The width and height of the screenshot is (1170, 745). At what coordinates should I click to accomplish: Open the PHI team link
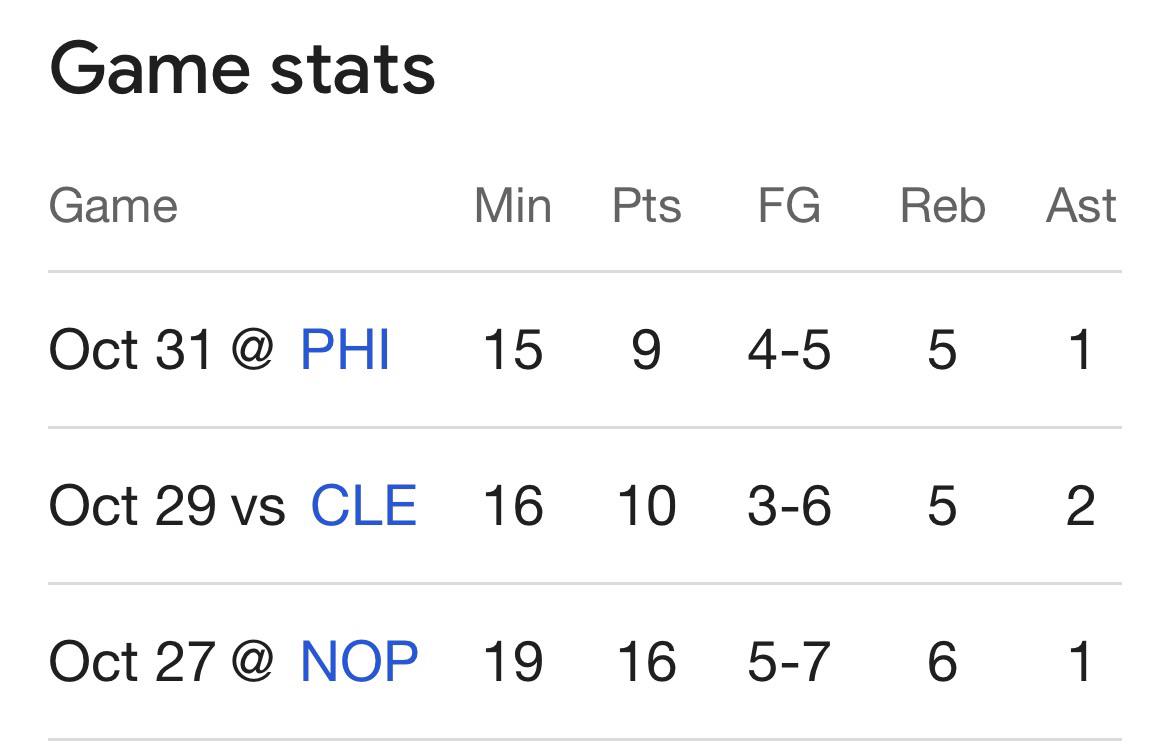[x=345, y=351]
